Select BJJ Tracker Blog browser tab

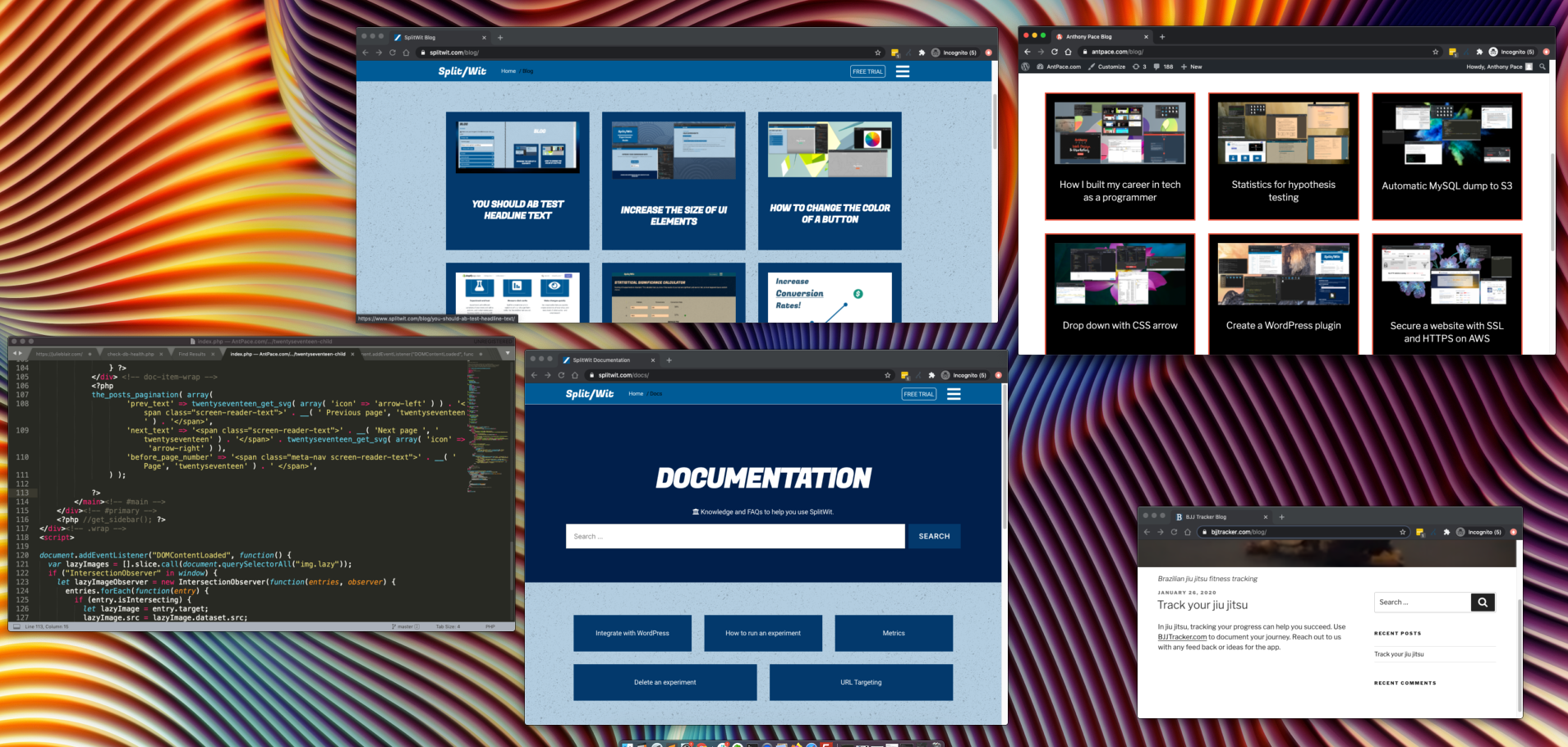(x=1221, y=516)
